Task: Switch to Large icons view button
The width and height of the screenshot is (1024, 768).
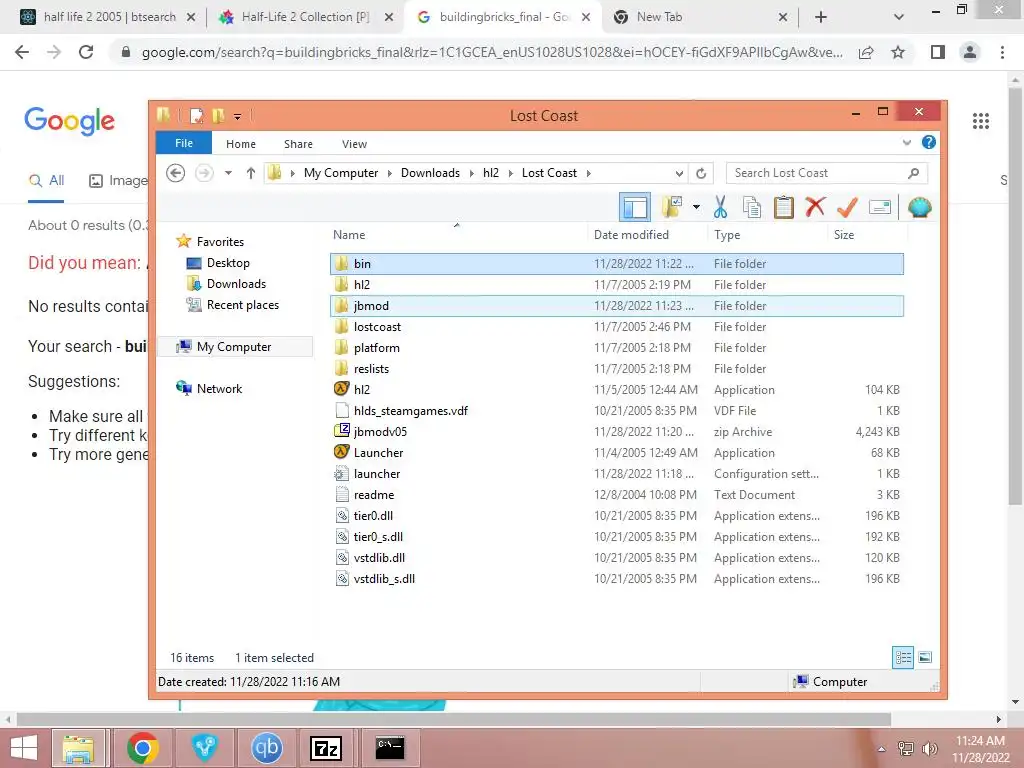Action: click(925, 658)
